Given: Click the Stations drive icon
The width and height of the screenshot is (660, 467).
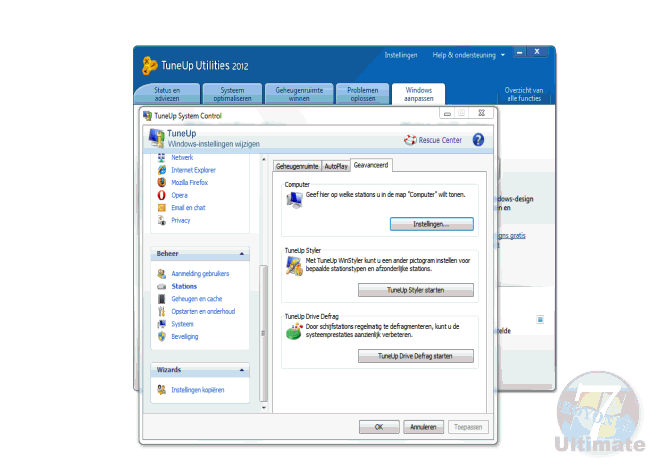Looking at the screenshot, I should coord(162,286).
